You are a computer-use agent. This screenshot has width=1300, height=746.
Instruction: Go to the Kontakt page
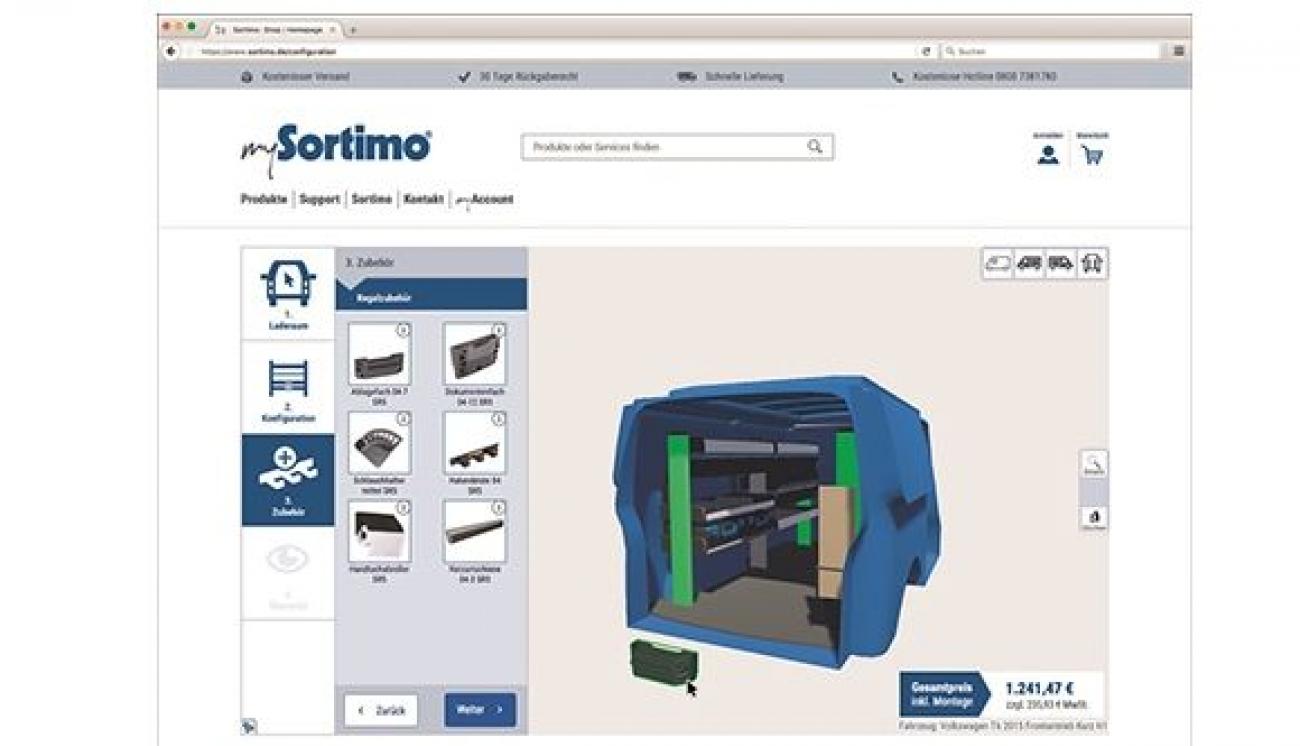pos(423,199)
